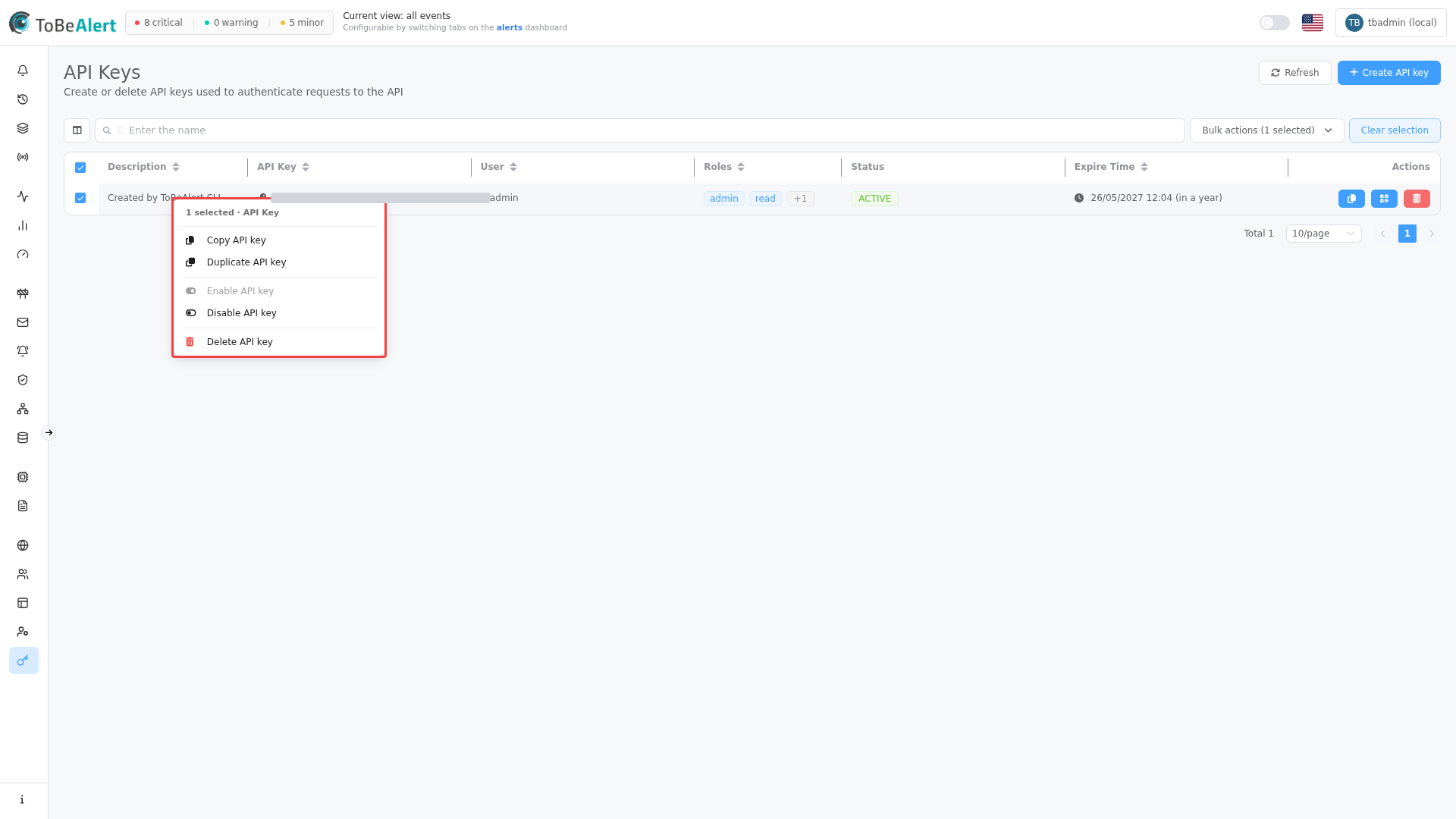Viewport: 1456px width, 819px height.
Task: Click the +1 roles tag
Action: (800, 199)
